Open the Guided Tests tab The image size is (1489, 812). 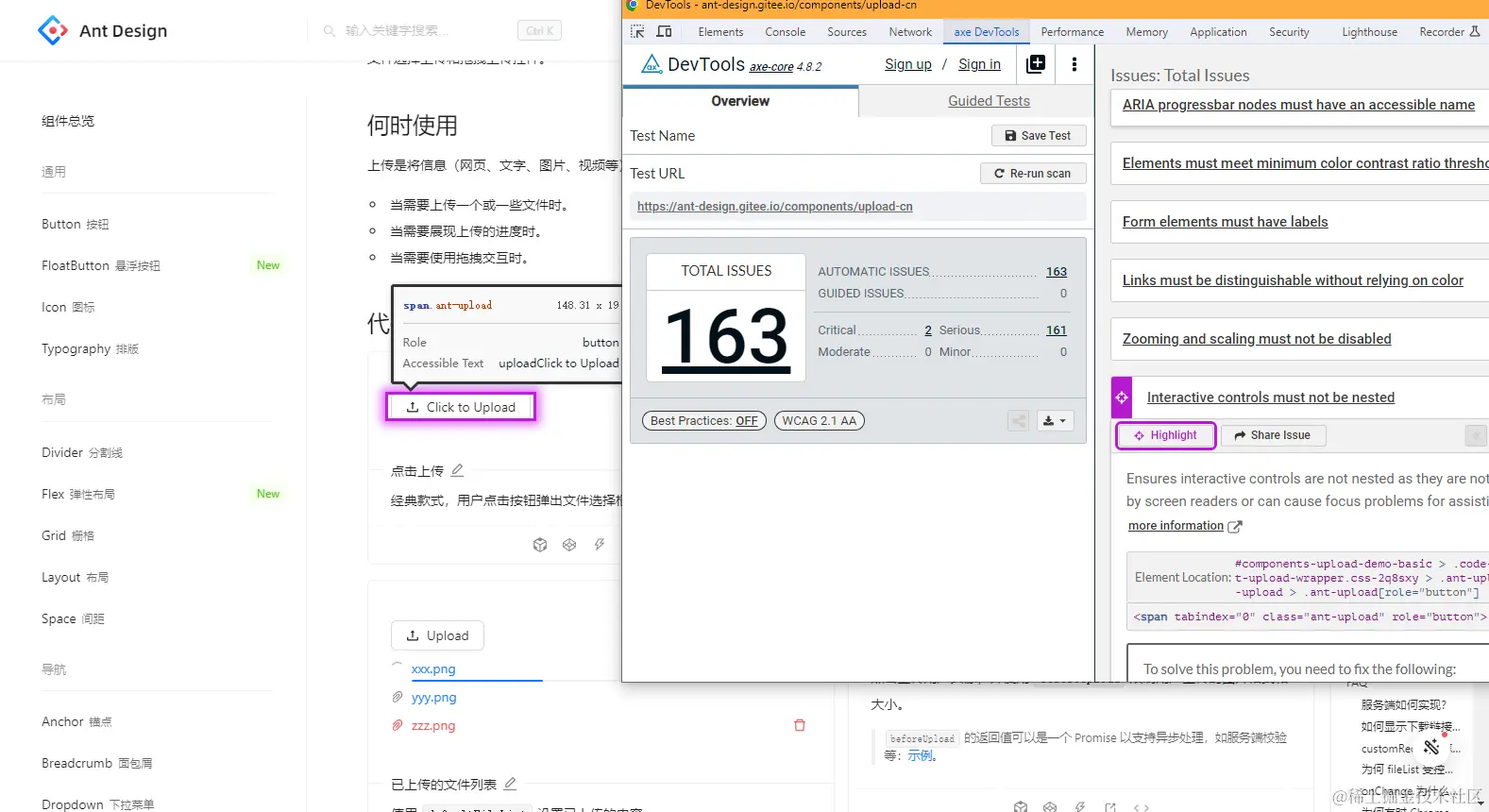pyautogui.click(x=989, y=101)
